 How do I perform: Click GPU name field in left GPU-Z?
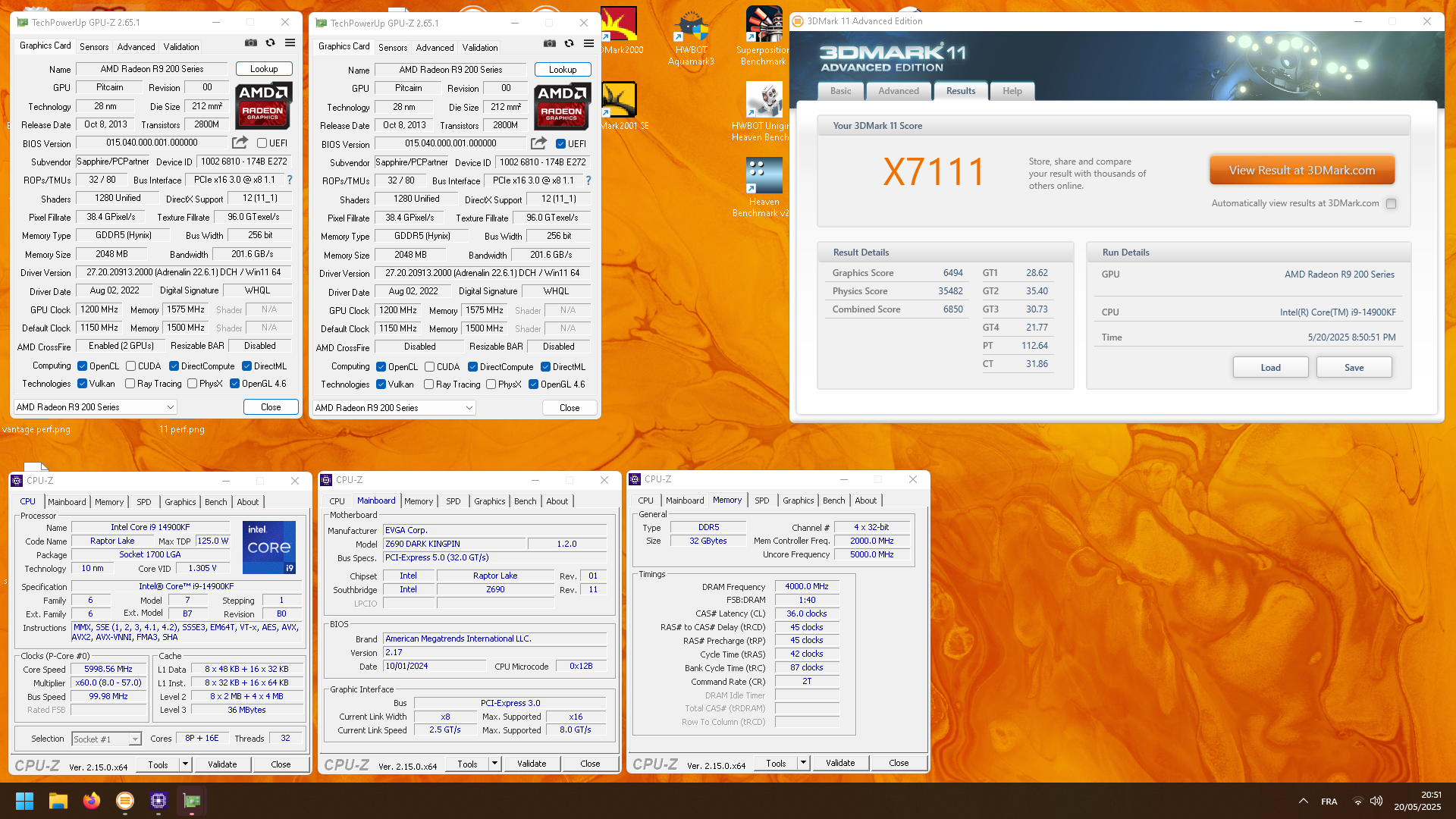(x=152, y=69)
